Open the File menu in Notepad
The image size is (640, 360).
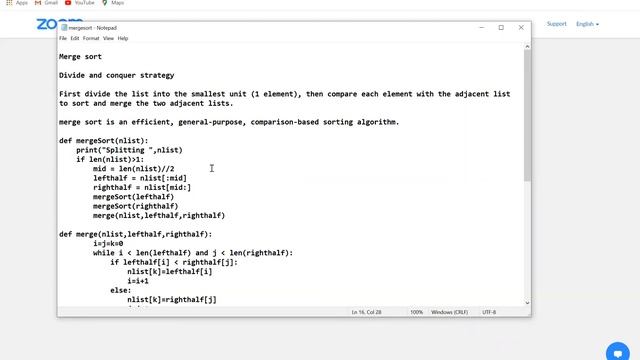tap(62, 38)
